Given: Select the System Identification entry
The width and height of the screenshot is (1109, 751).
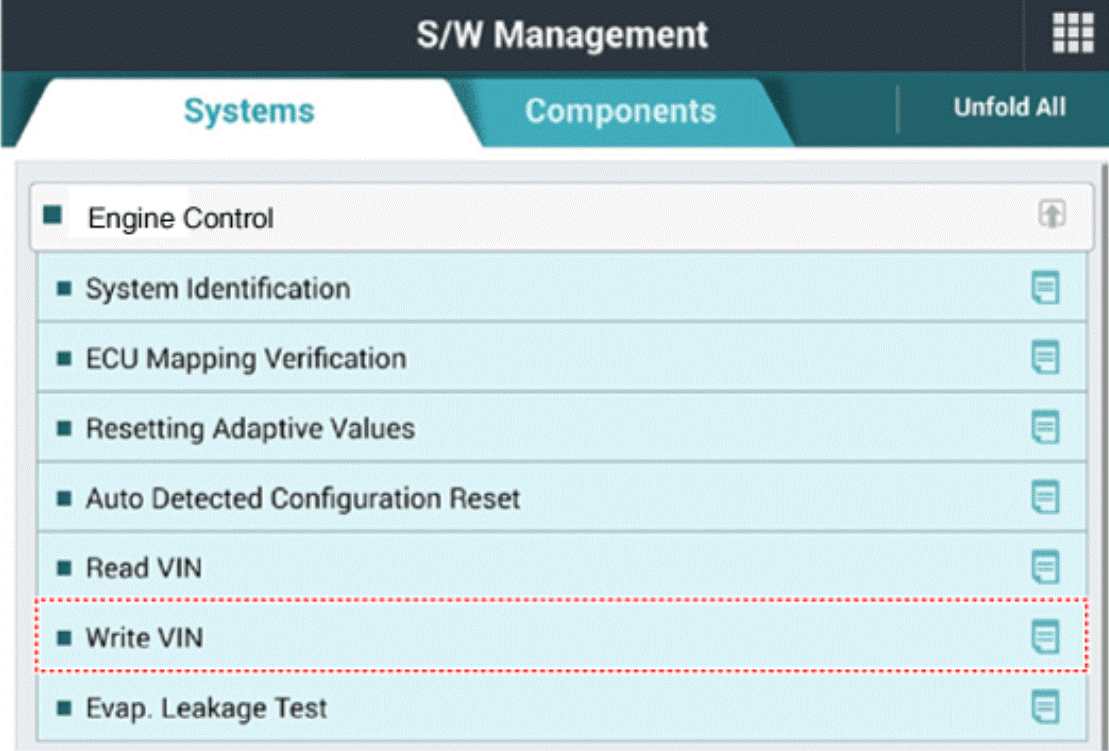Looking at the screenshot, I should pos(217,289).
